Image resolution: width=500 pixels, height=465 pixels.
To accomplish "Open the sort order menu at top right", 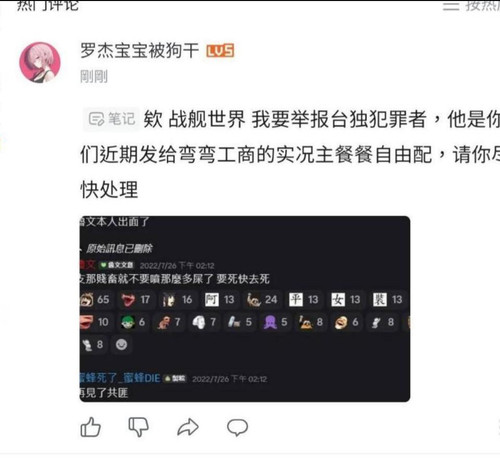I will (471, 5).
